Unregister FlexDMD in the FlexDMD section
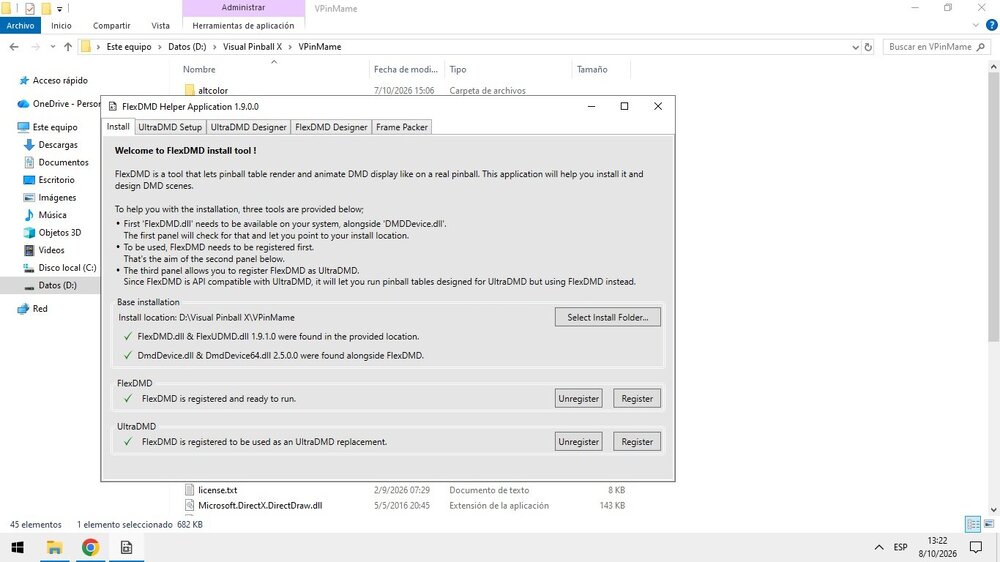This screenshot has height=562, width=1000. coord(578,399)
